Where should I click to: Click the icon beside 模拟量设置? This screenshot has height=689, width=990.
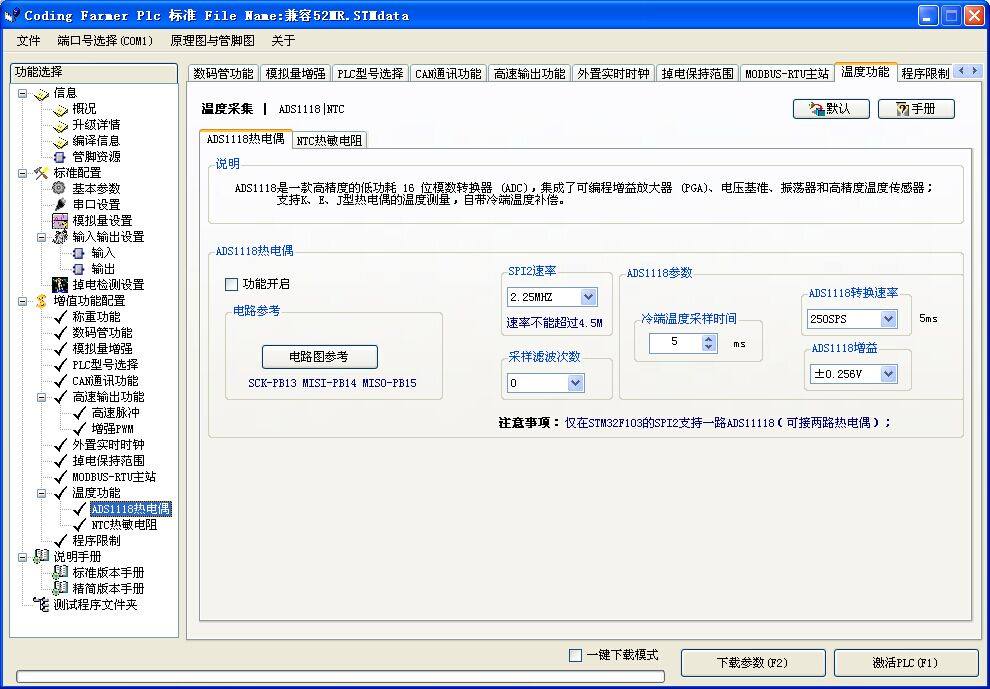(60, 221)
